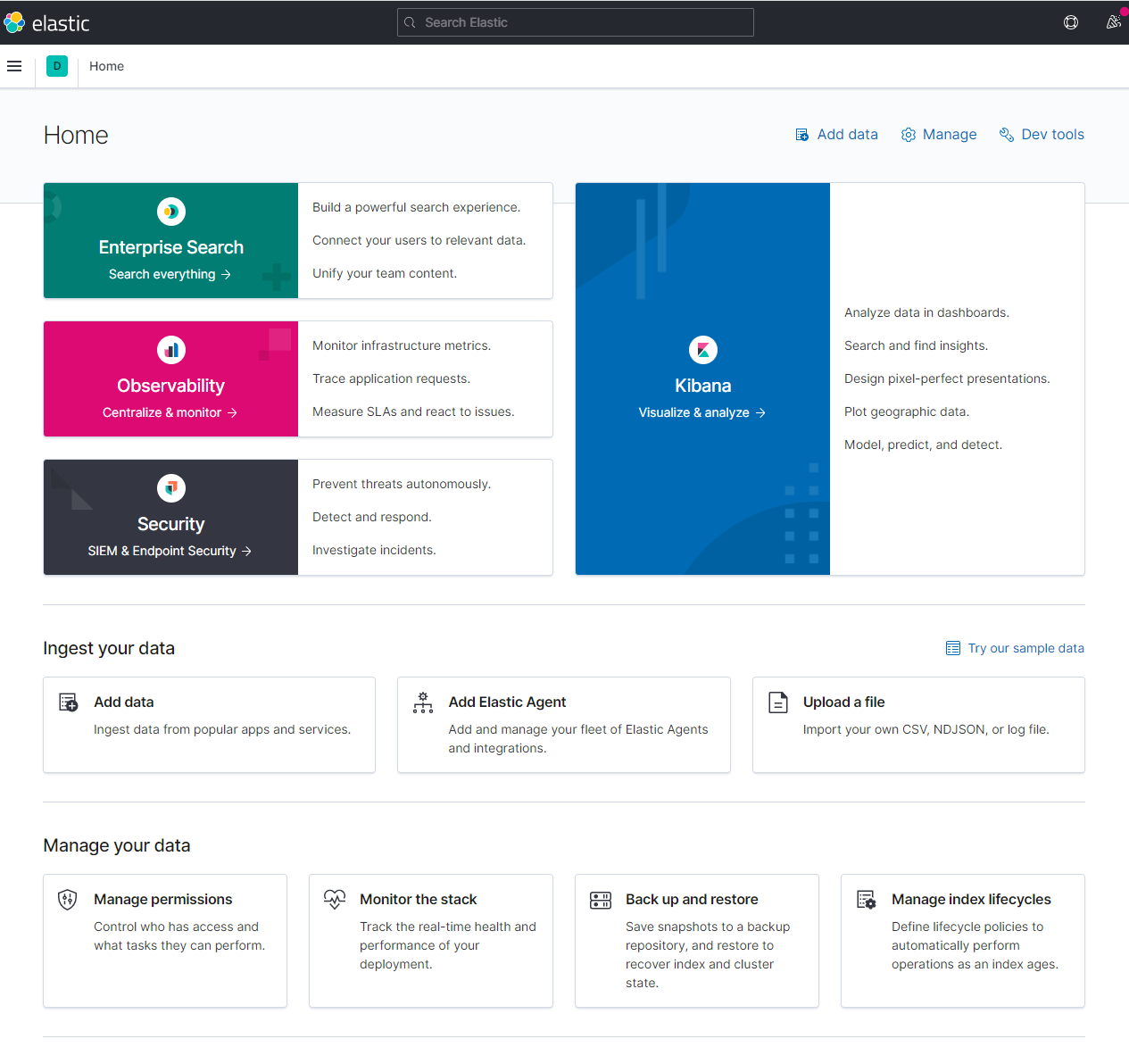Click 'Analyze data in dashboards.' text
Screen dimensions: 1129x1064
pos(926,312)
